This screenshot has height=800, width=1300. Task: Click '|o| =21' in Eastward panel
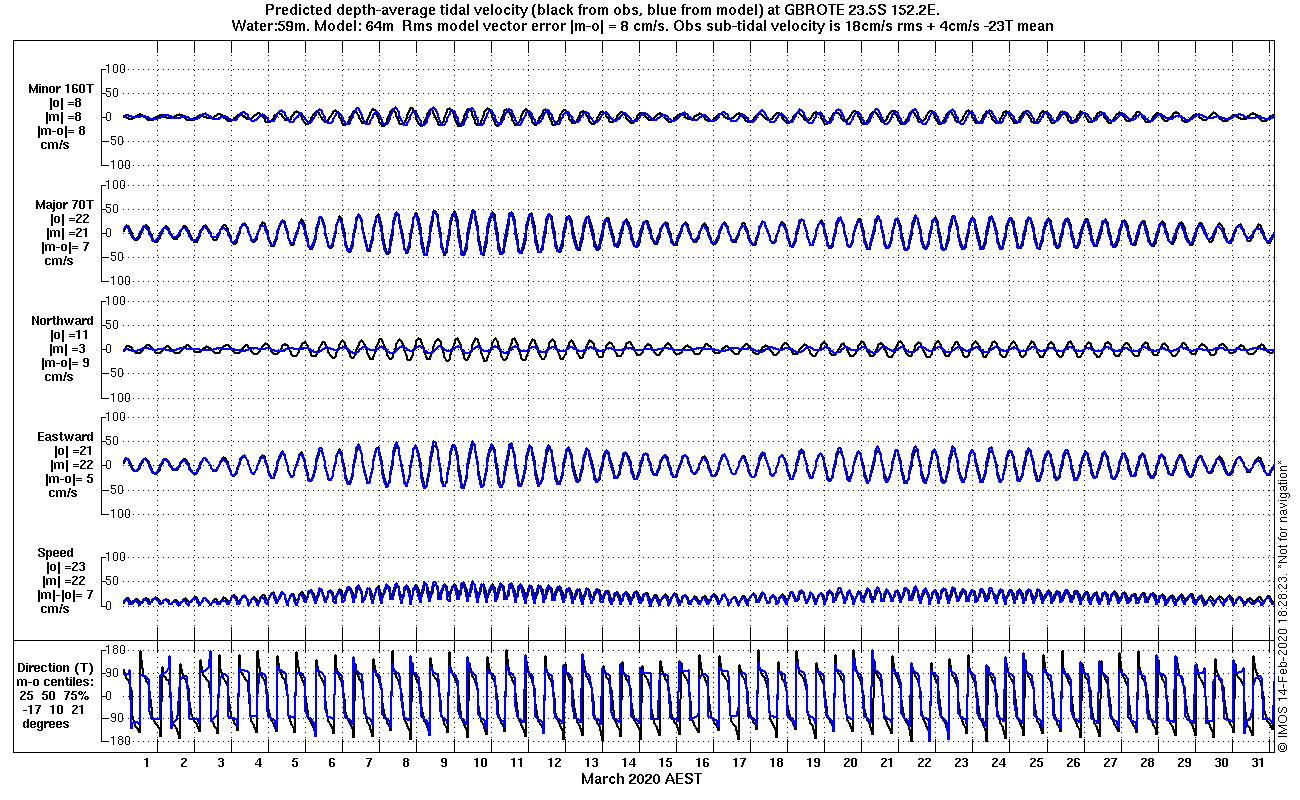[72, 451]
